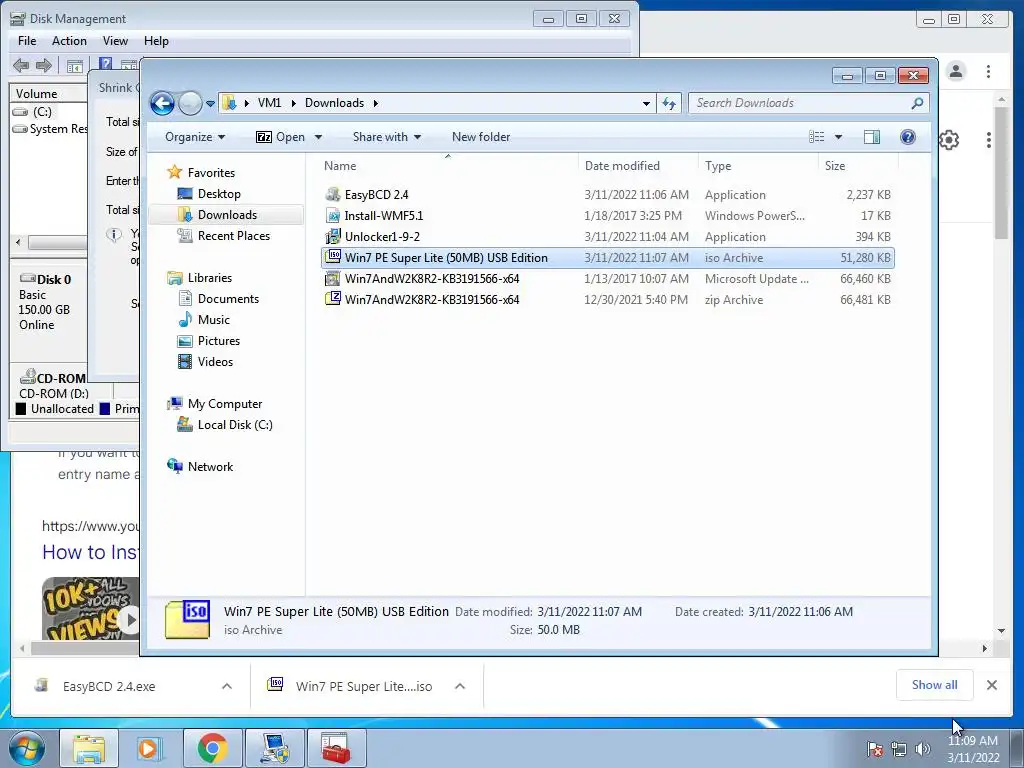
Task: Refresh the Downloads folder view
Action: 669,103
